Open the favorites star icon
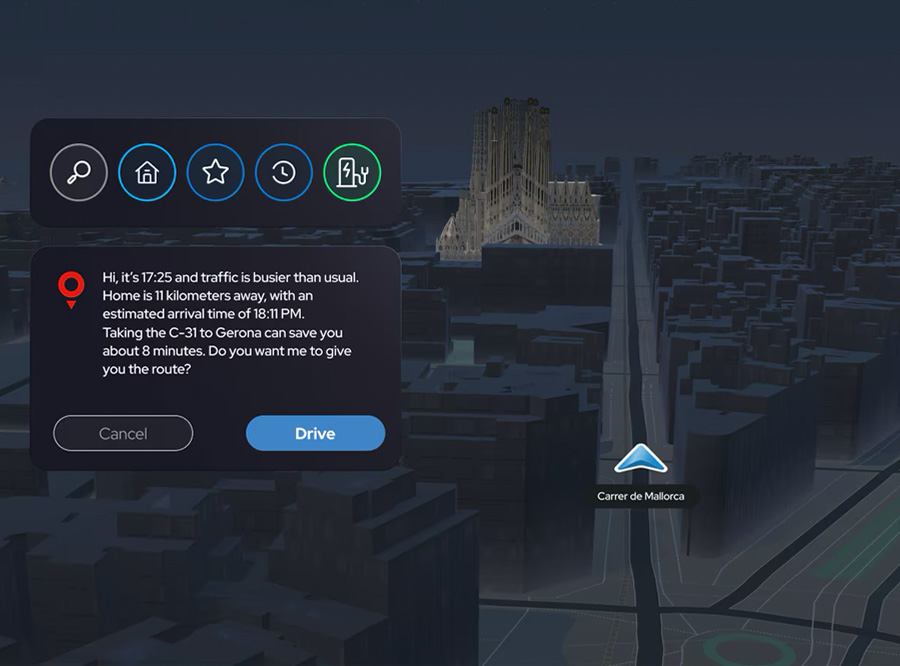The image size is (900, 666). pos(215,172)
